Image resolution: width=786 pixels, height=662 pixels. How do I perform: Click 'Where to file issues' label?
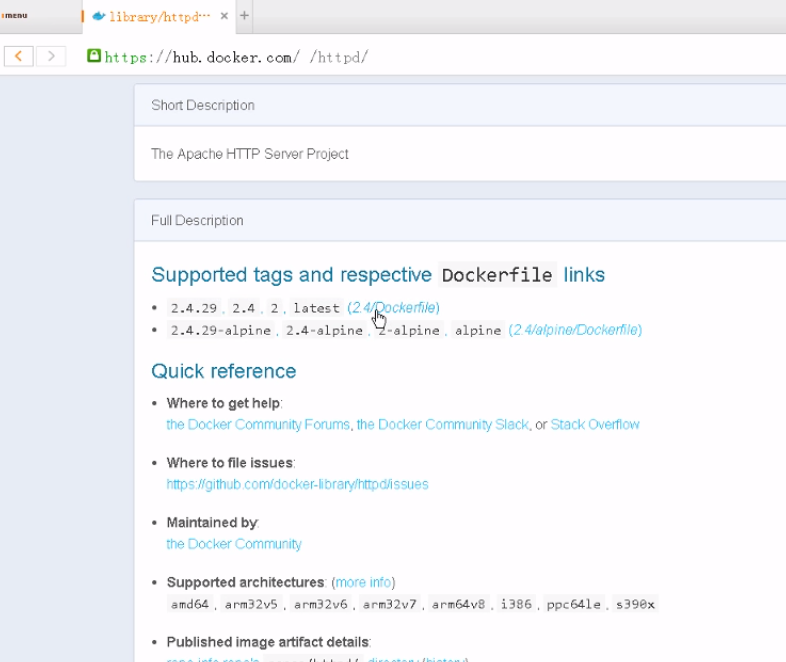230,463
